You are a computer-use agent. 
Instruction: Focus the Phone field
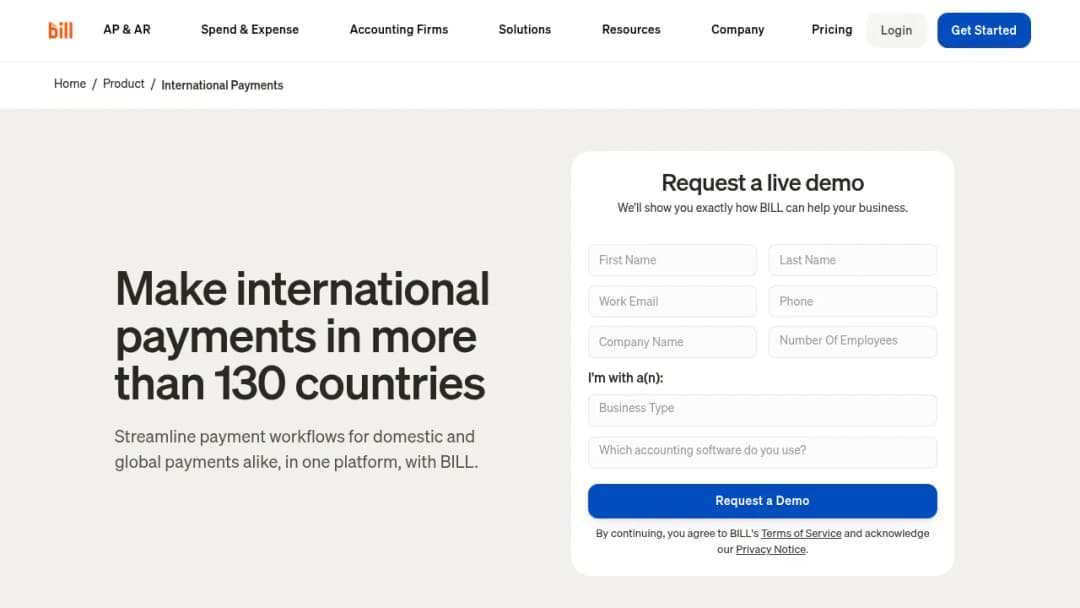click(853, 302)
